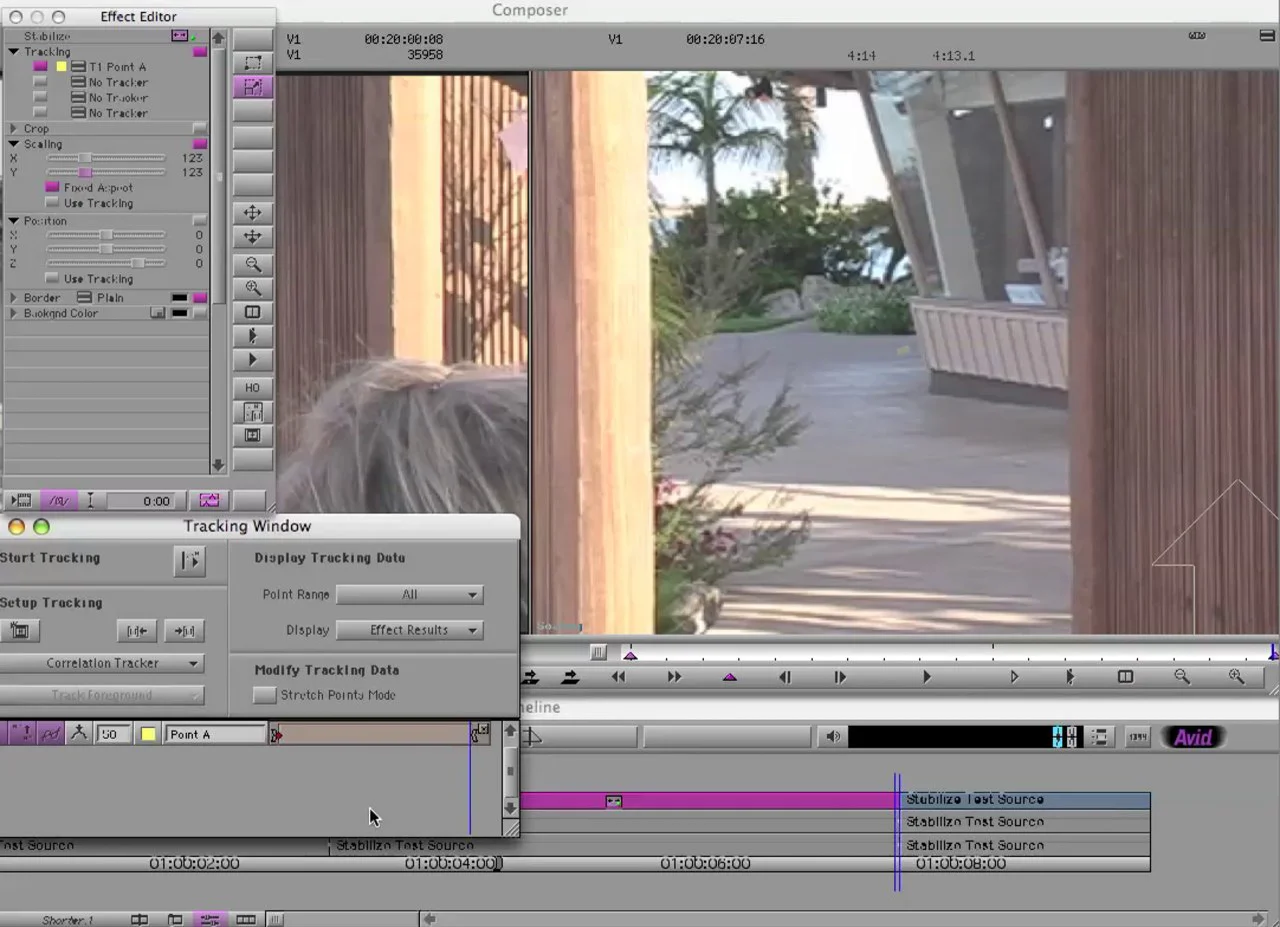Open the Correlation Tracker dropdown
Image resolution: width=1280 pixels, height=927 pixels.
(102, 663)
